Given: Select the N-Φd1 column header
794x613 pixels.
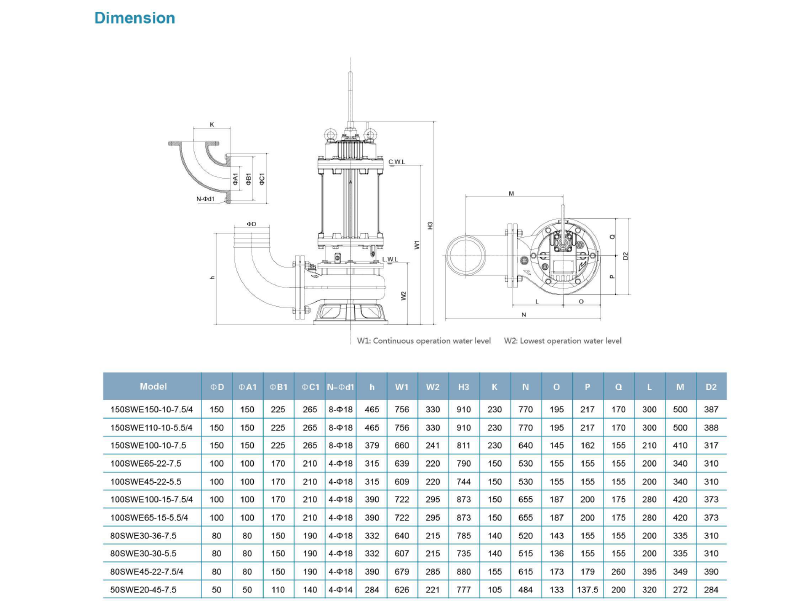Looking at the screenshot, I should [x=341, y=387].
